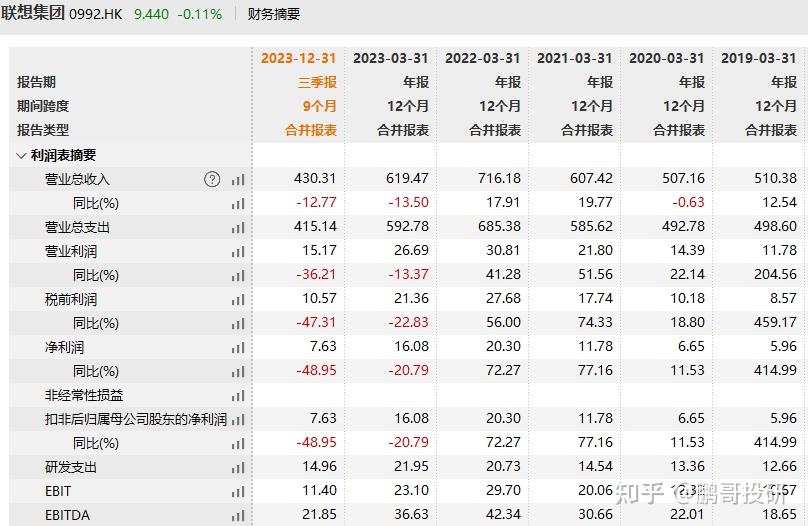The width and height of the screenshot is (808, 526).
Task: Click the 报告类型 row label
Action: (x=43, y=130)
